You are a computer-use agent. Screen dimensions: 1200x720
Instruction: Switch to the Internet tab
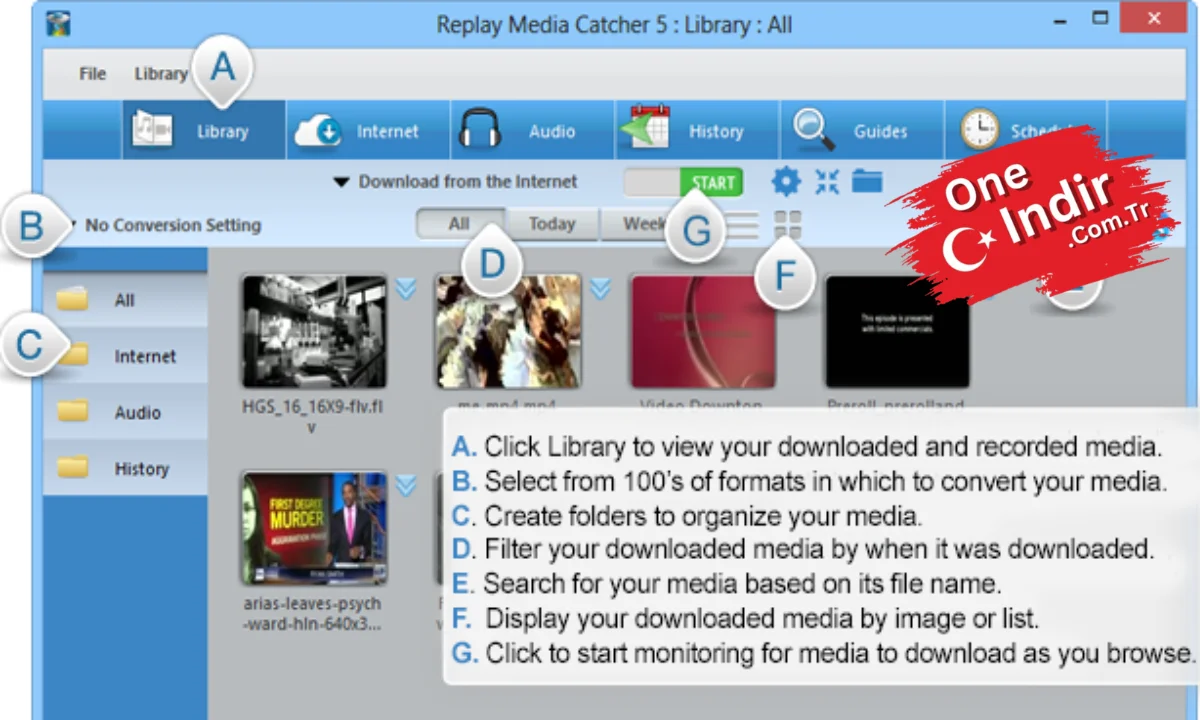tap(368, 131)
